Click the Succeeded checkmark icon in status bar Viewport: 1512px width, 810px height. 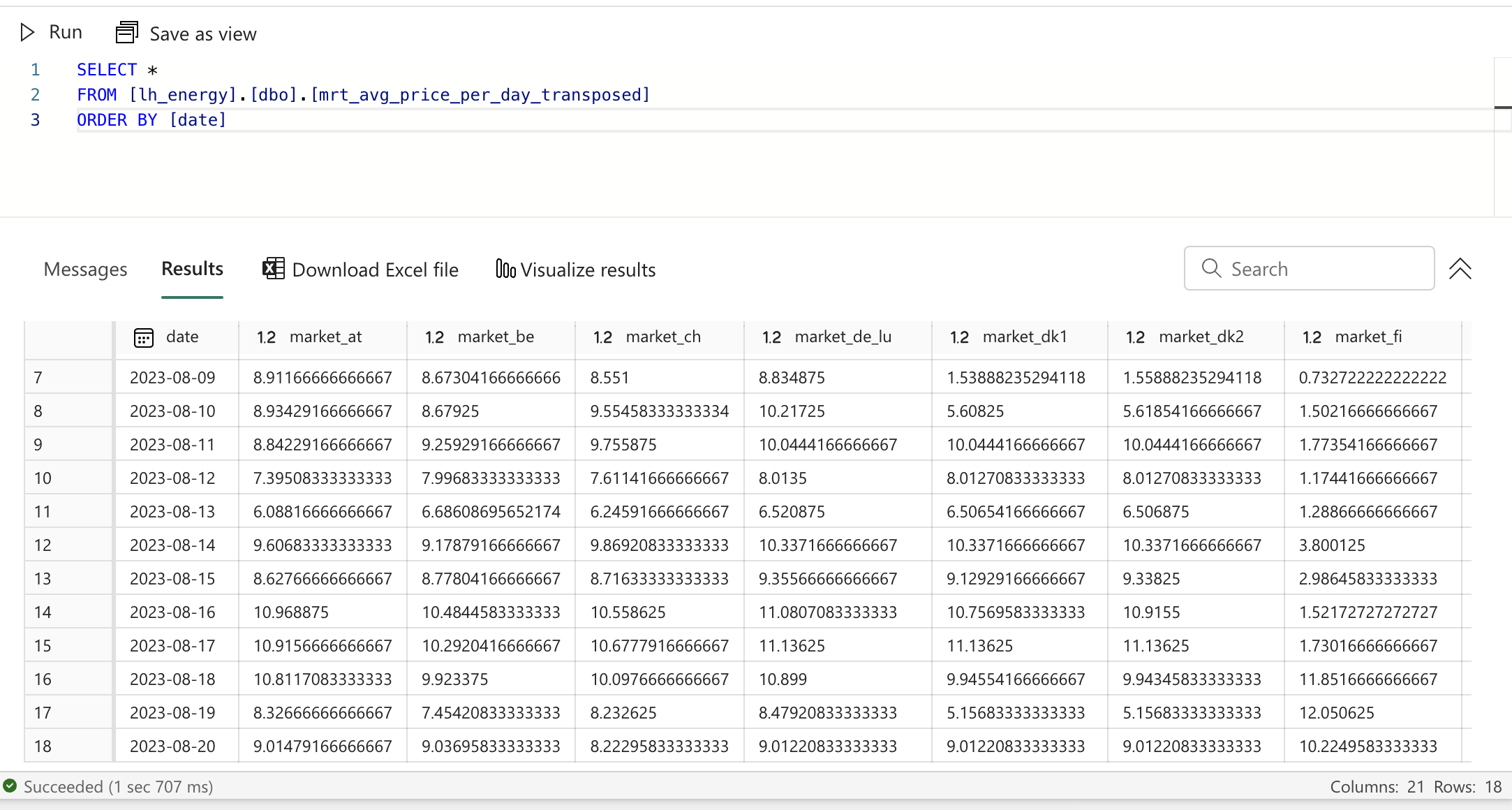point(10,786)
